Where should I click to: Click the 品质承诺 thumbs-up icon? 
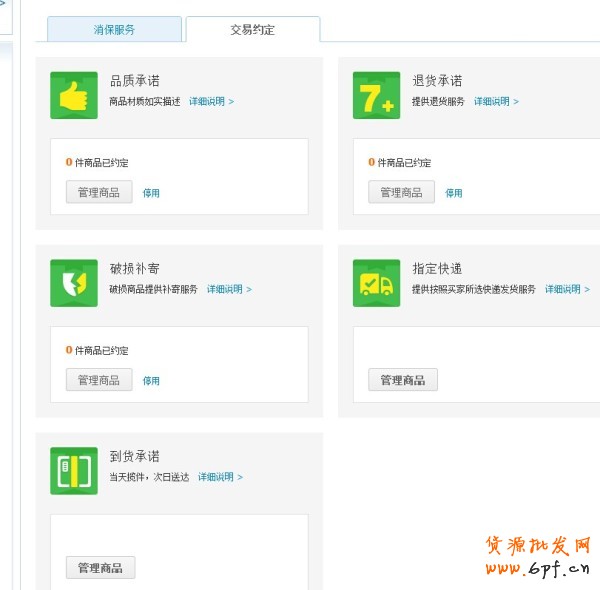click(x=74, y=96)
